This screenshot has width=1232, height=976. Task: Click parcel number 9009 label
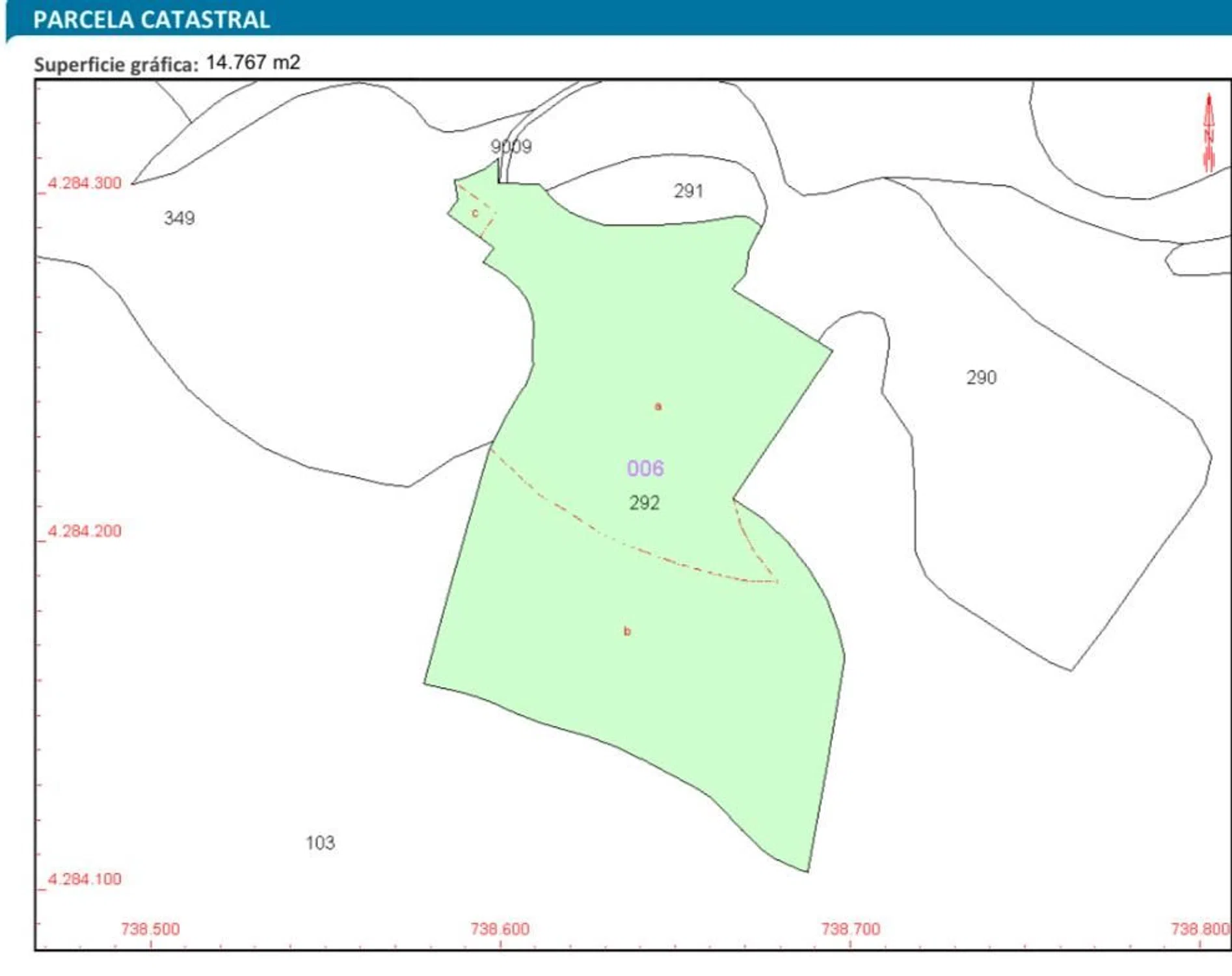point(511,146)
